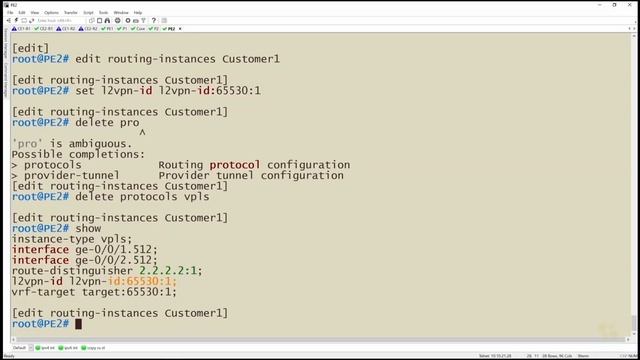640x360 pixels.
Task: Open the Edit menu
Action: coord(22,13)
